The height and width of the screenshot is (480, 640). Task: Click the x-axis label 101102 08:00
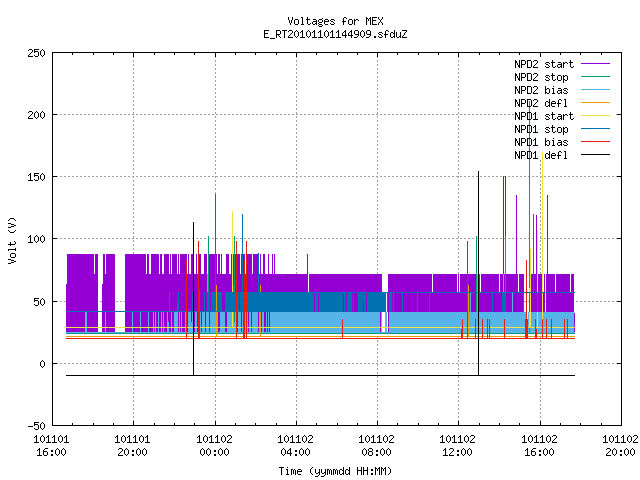(376, 446)
